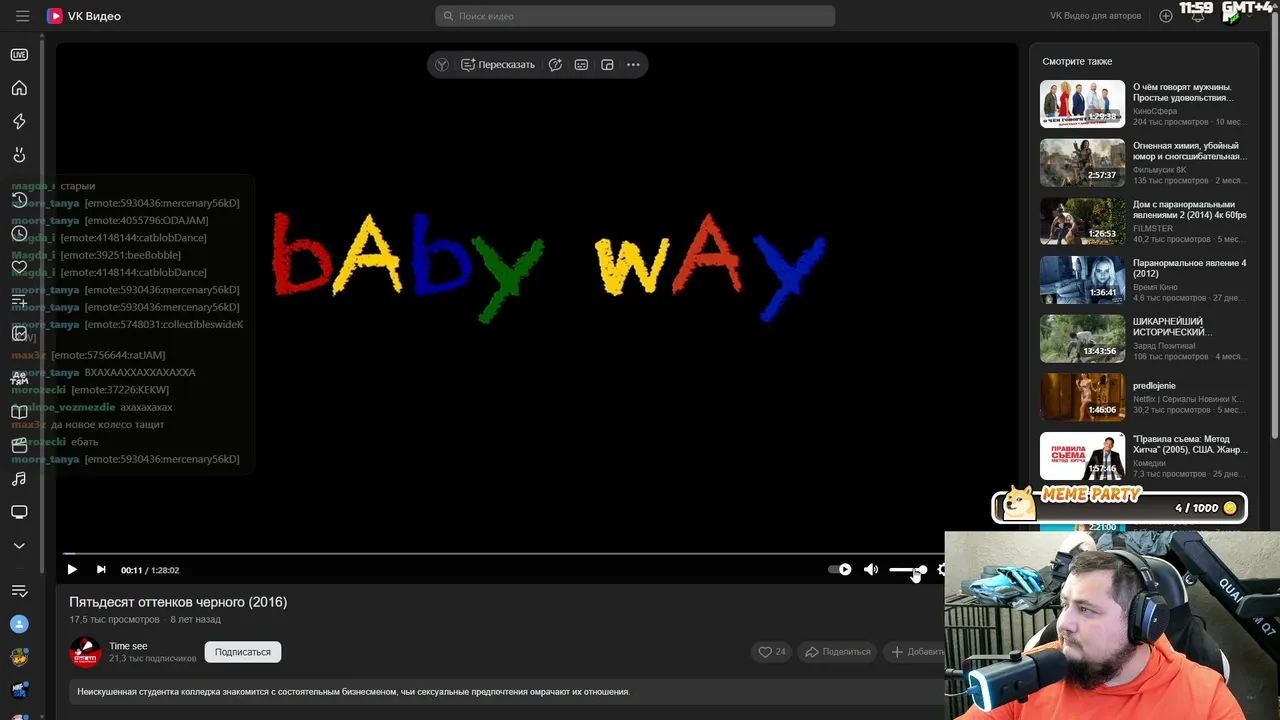
Task: Open the clapperboard movies icon in sidebar
Action: [19, 445]
